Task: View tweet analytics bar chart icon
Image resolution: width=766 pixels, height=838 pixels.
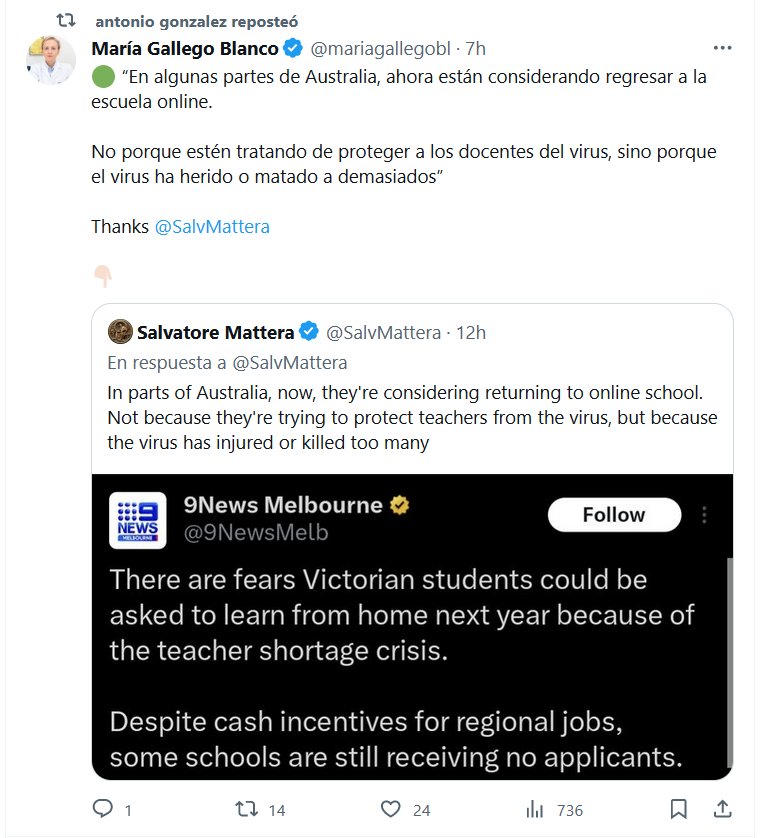Action: point(535,809)
